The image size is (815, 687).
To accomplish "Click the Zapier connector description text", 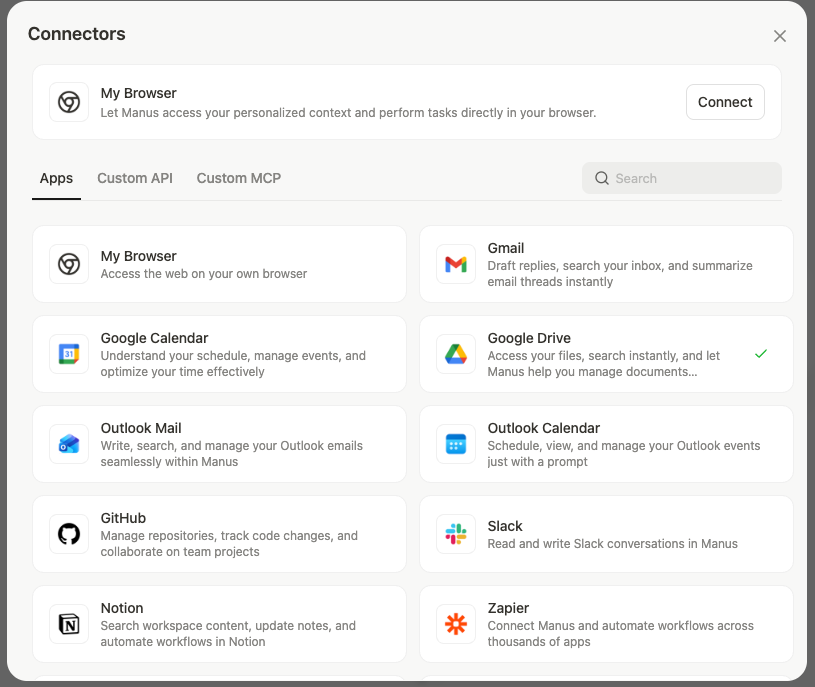I will point(620,634).
